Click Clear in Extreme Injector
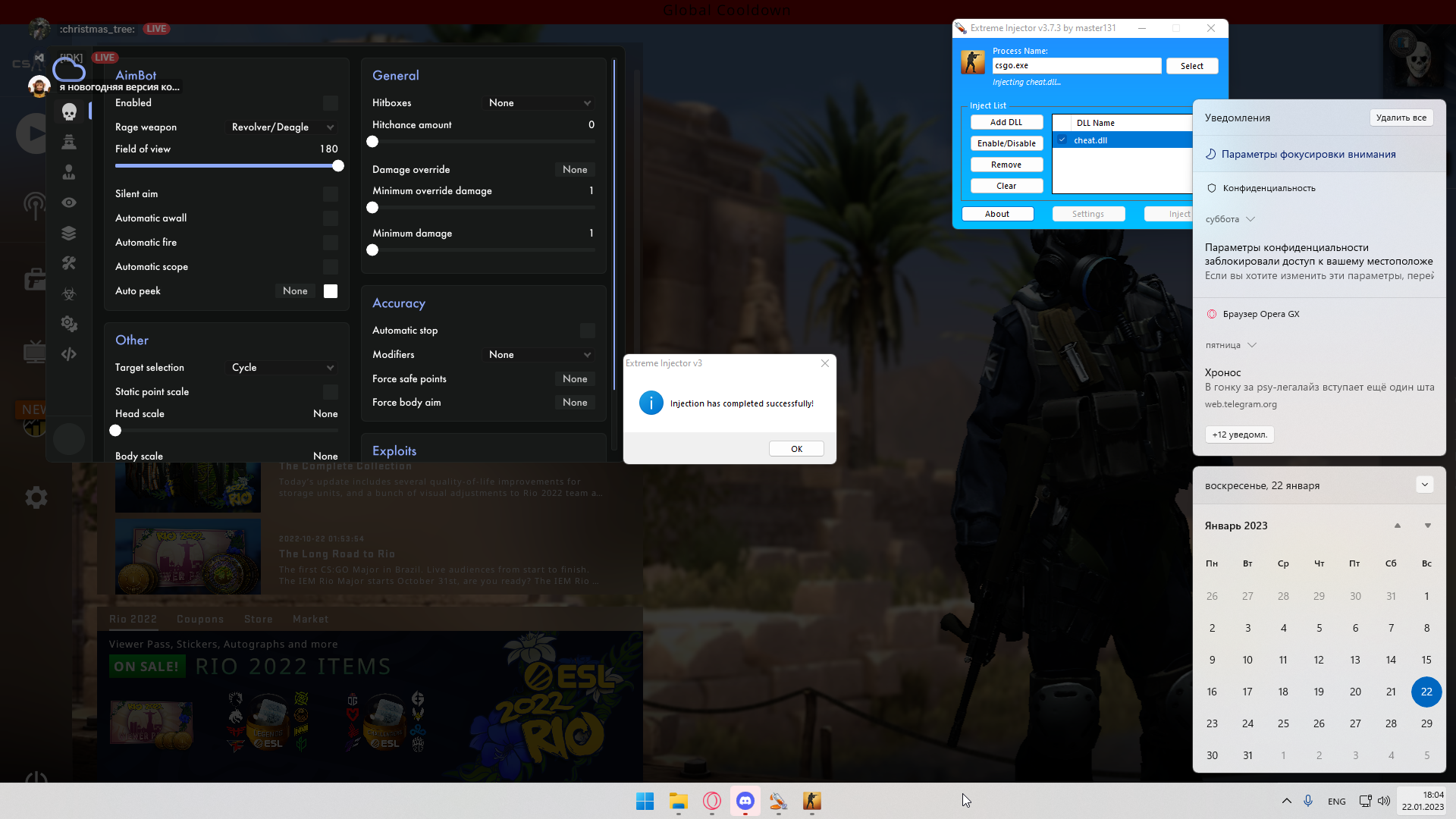The width and height of the screenshot is (1456, 819). (1006, 186)
